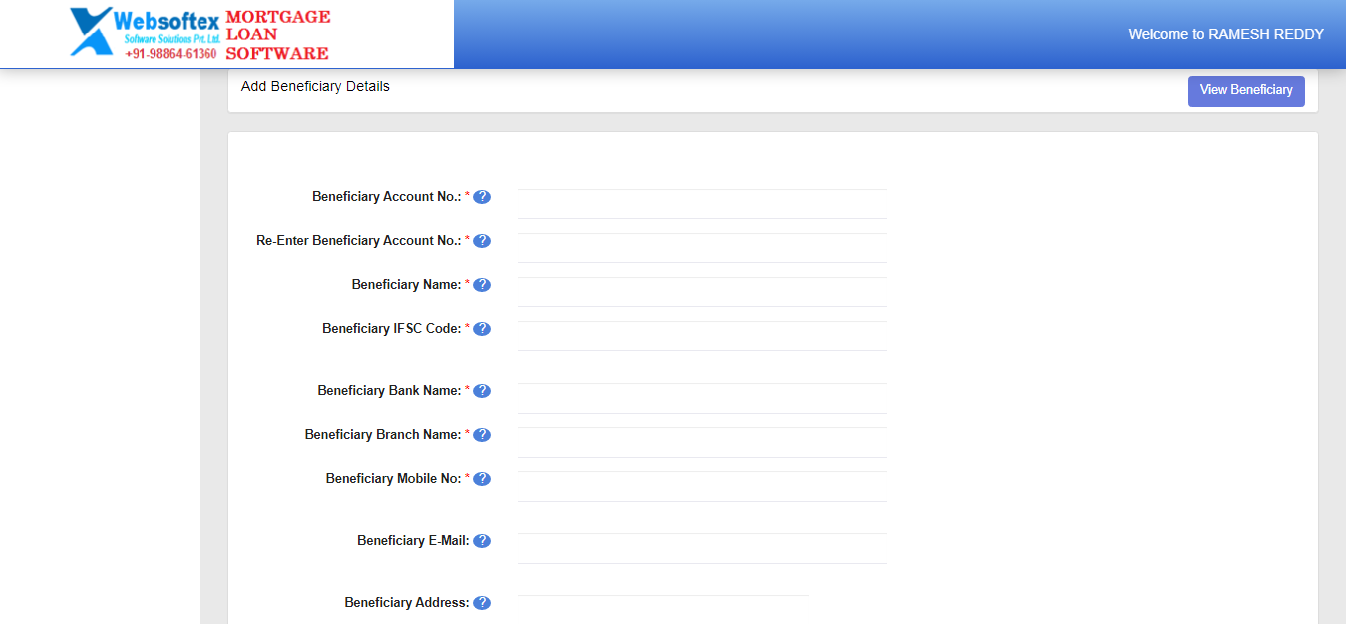Click help icon next to Beneficiary Mobile No
Viewport: 1346px width, 624px height.
[x=482, y=479]
